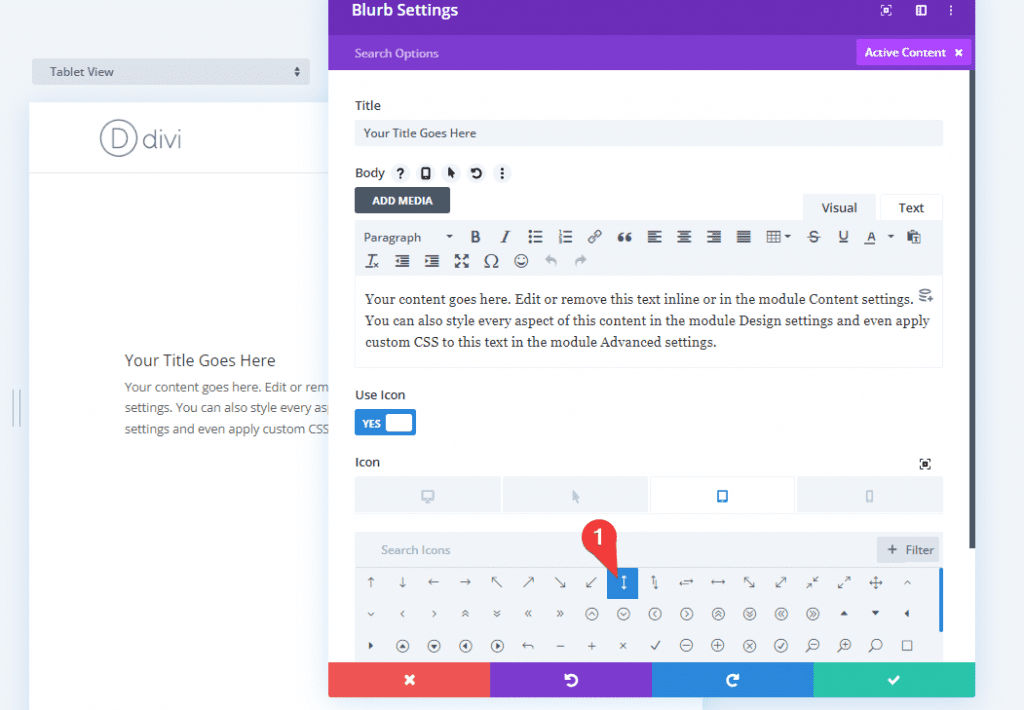
Task: Click purple undo button at bottom
Action: click(x=571, y=680)
